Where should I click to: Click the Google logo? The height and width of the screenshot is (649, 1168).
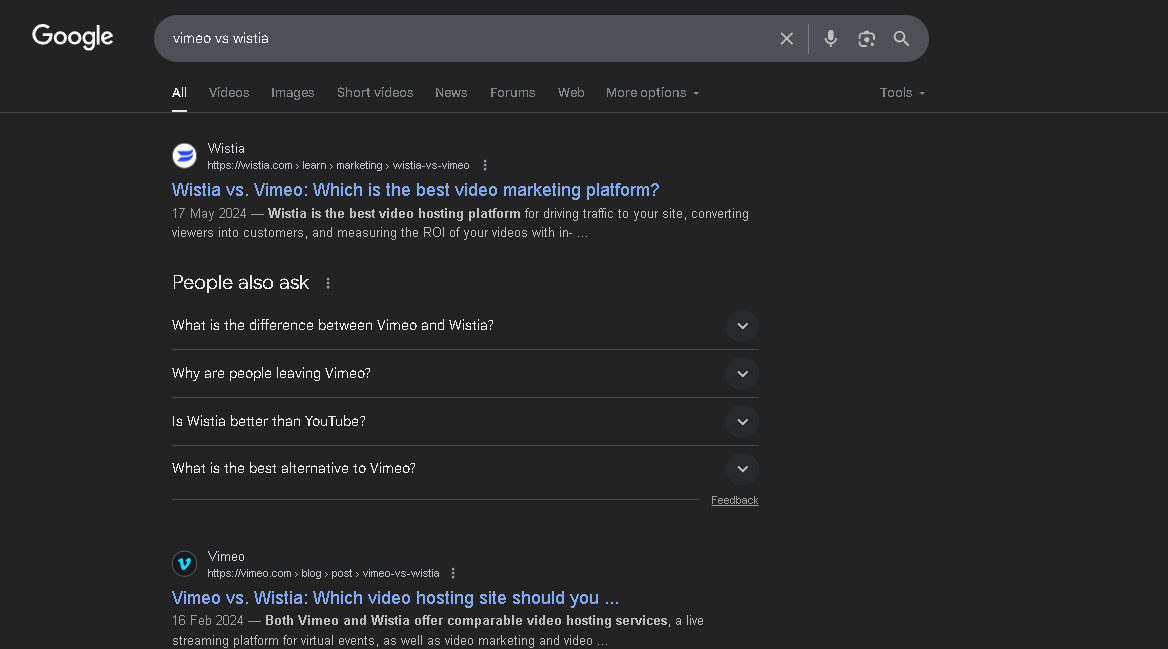point(73,37)
